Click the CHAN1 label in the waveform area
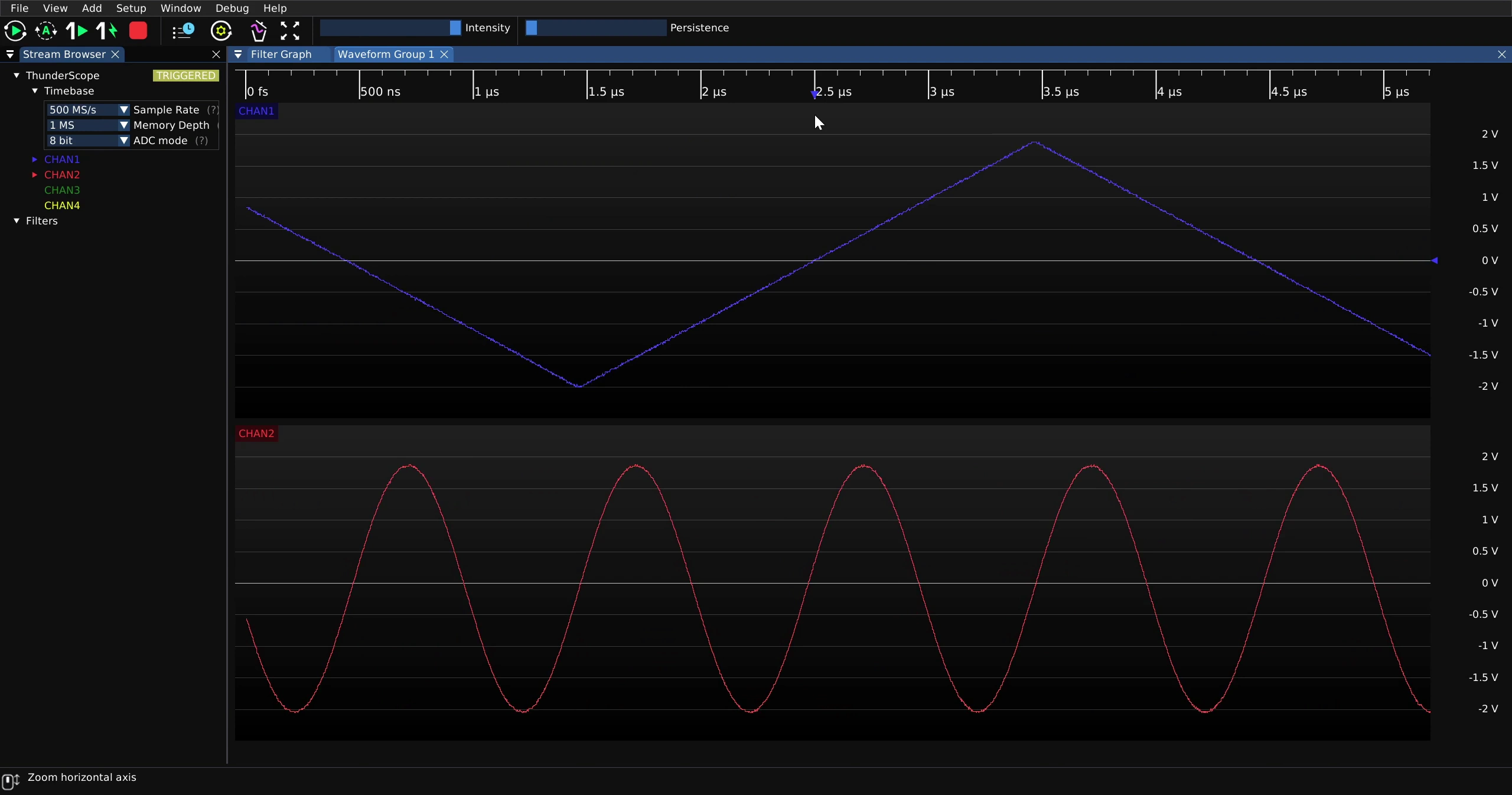Viewport: 1512px width, 795px height. pyautogui.click(x=256, y=111)
